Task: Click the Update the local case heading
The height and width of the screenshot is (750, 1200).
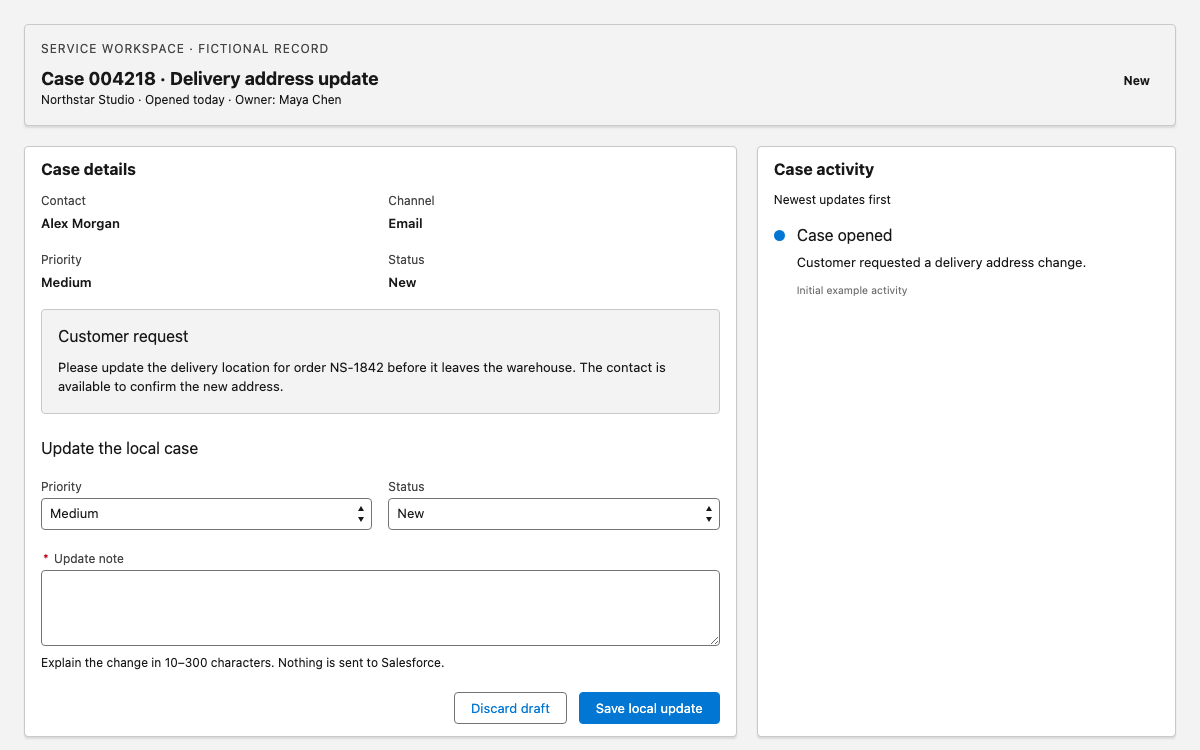Action: (x=119, y=449)
